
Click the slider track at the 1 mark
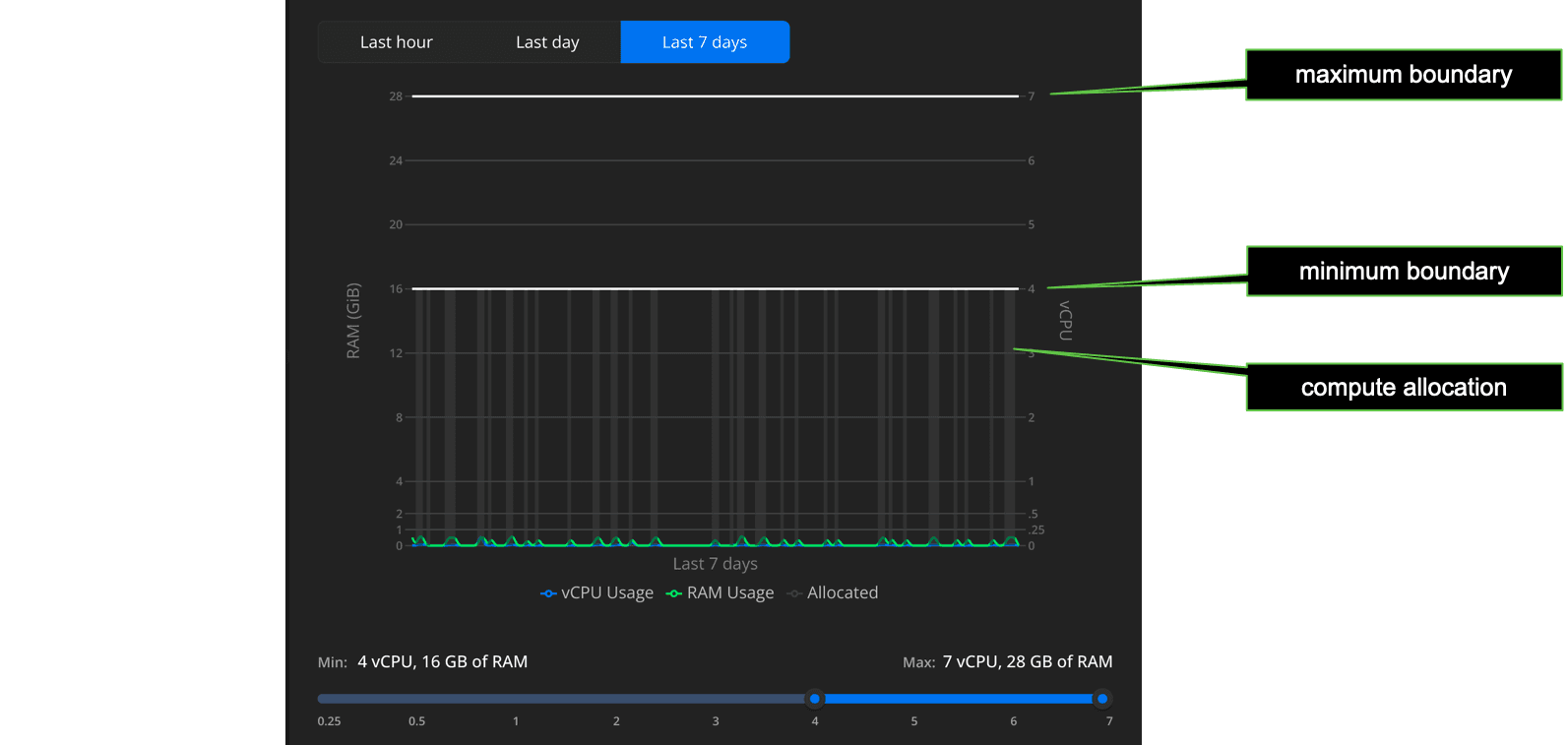[516, 699]
